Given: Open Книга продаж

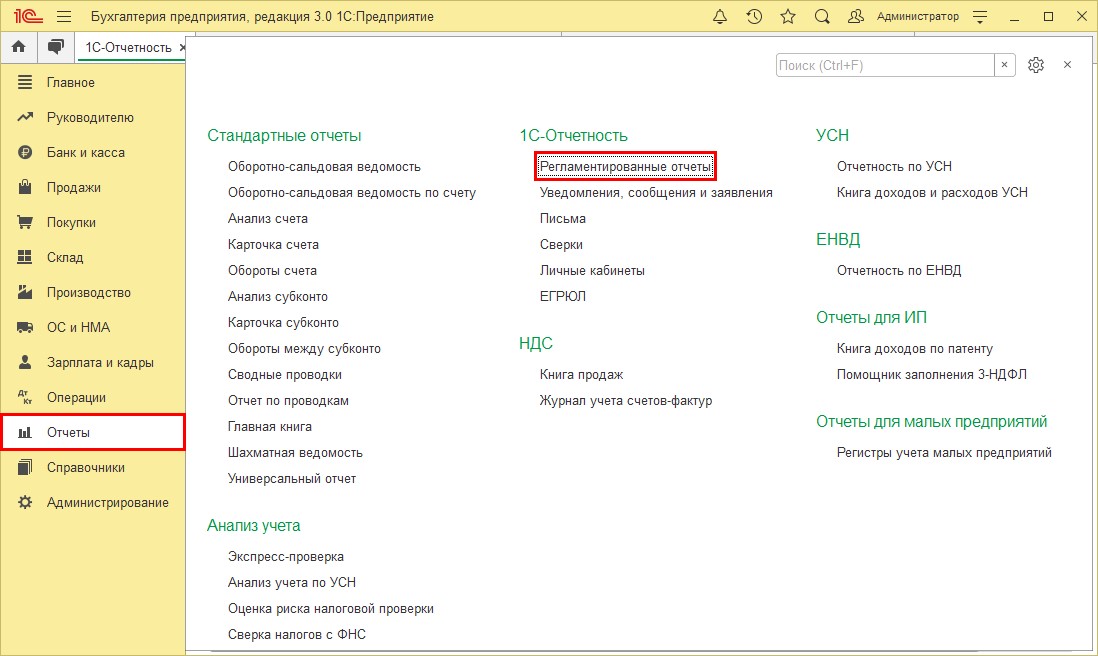Looking at the screenshot, I should point(581,375).
